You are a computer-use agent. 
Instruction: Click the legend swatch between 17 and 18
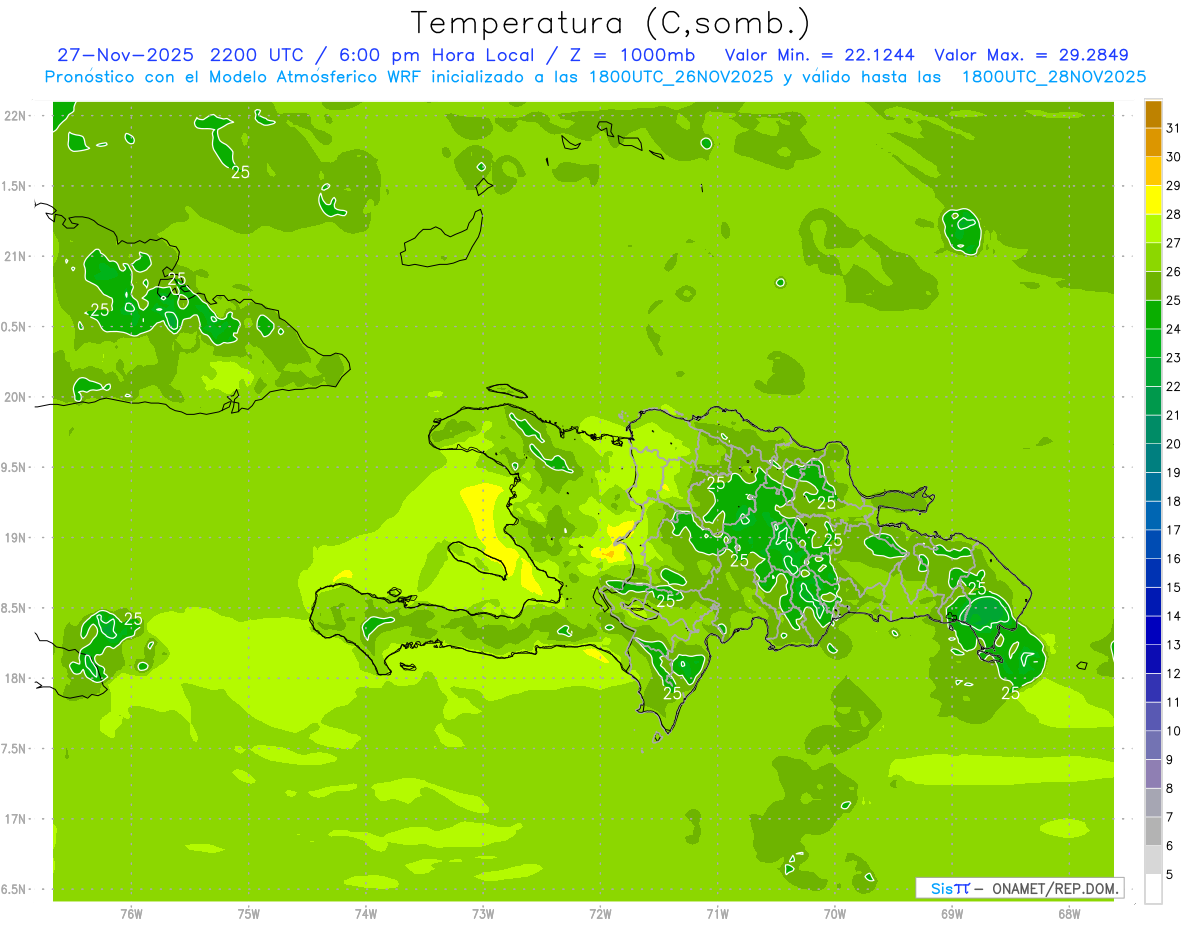(x=1153, y=515)
